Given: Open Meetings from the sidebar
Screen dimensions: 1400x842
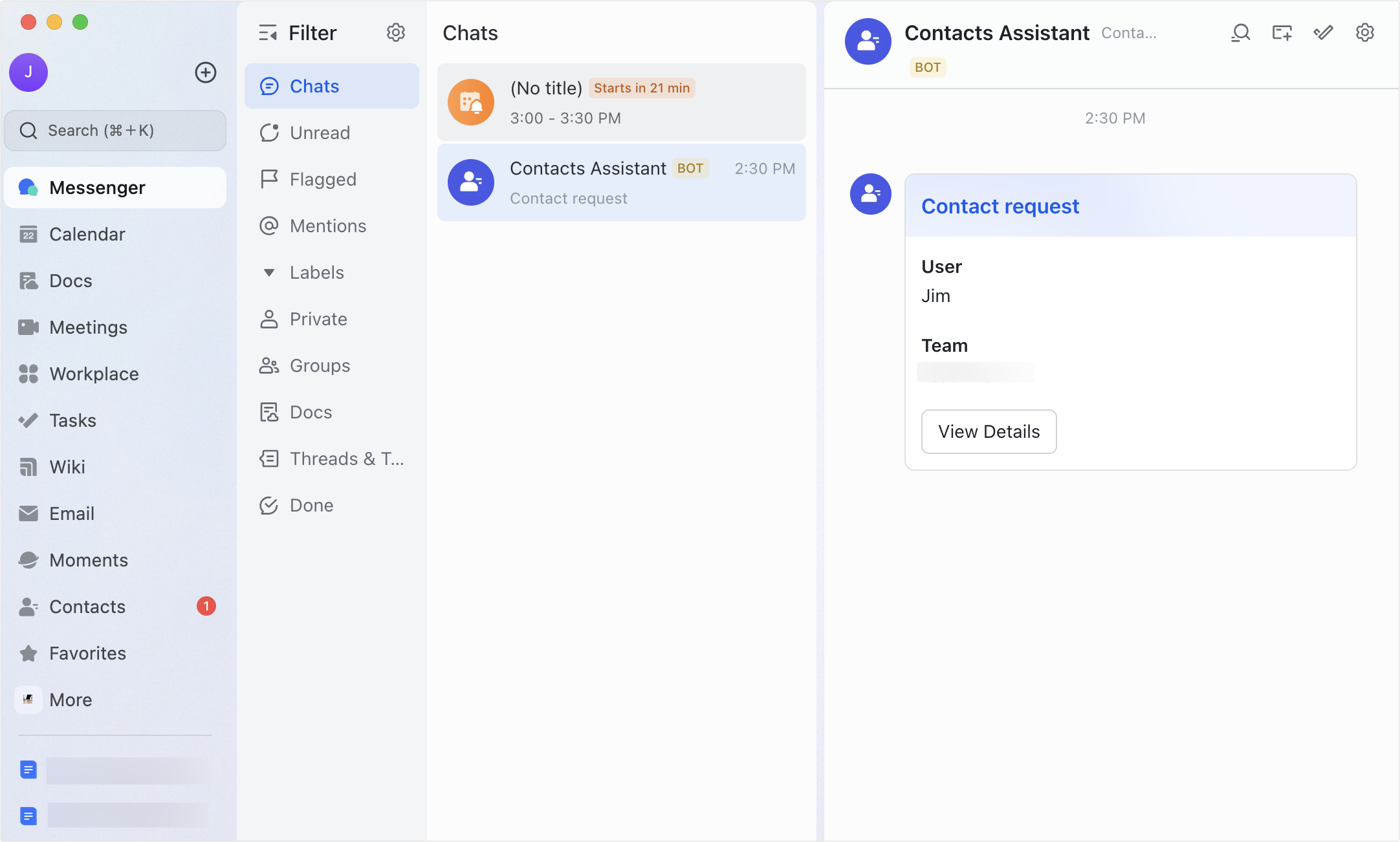Looking at the screenshot, I should (x=90, y=327).
